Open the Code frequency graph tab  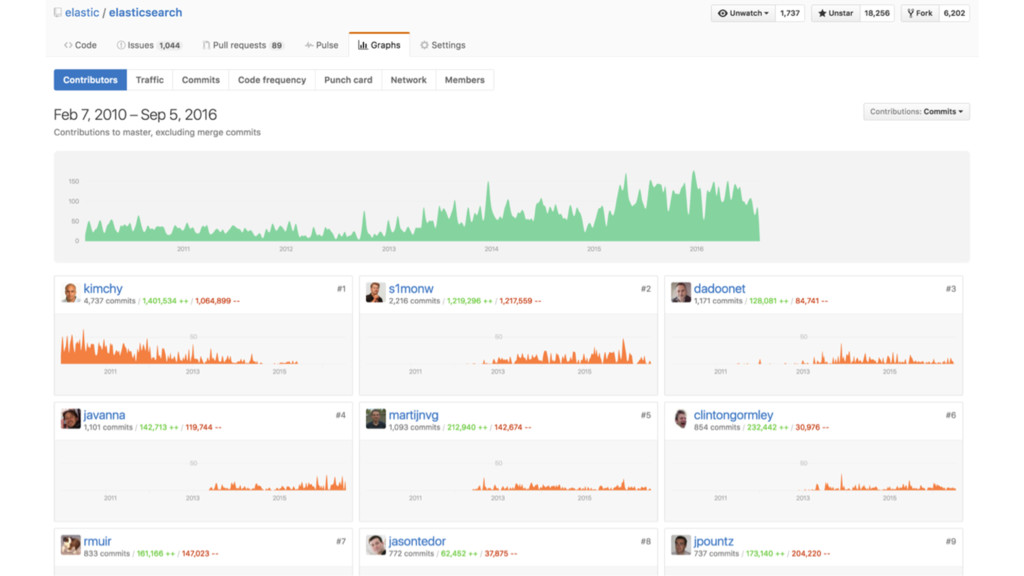point(272,80)
